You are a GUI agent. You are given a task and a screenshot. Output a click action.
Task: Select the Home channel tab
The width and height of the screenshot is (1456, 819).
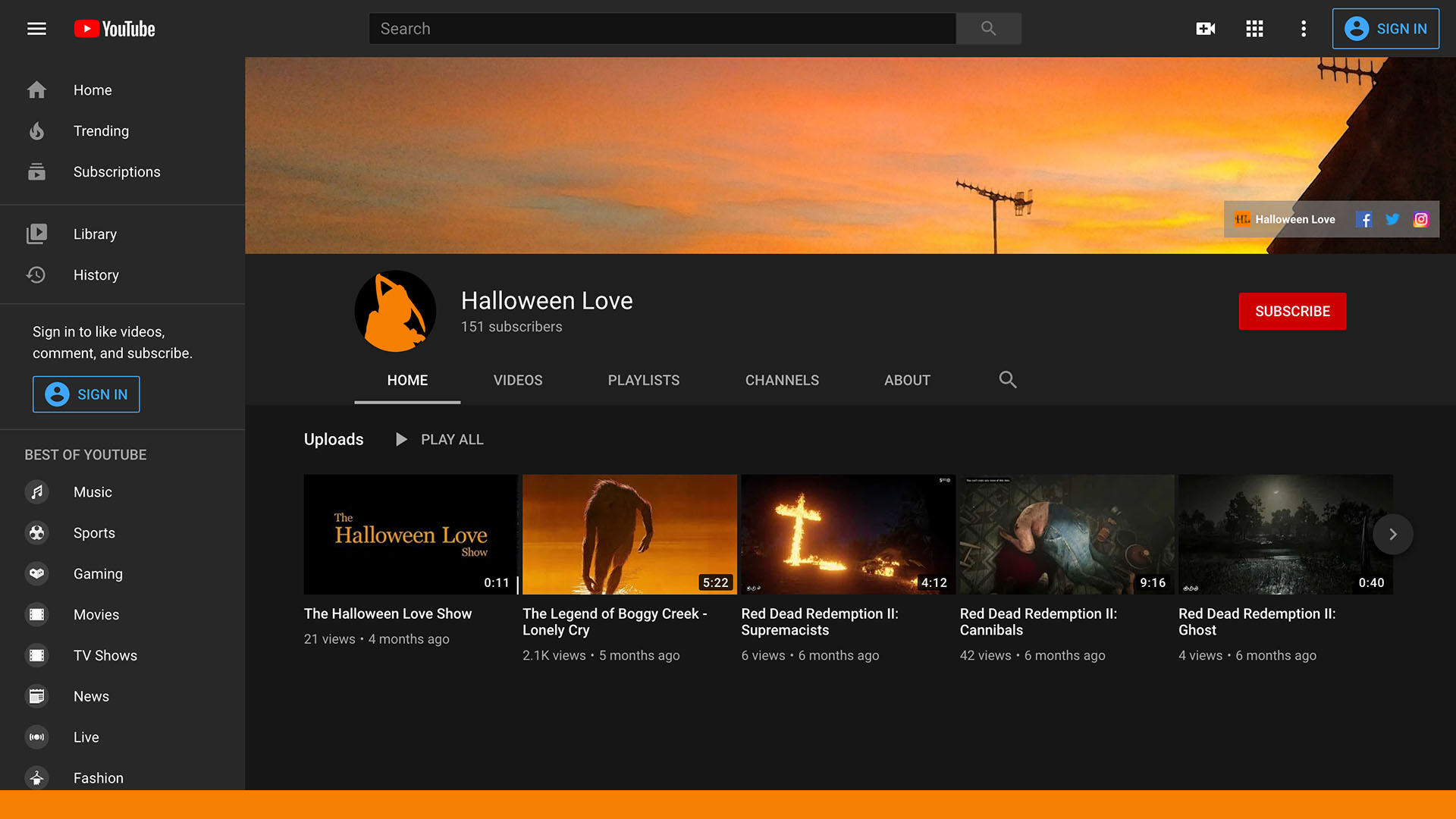(x=407, y=381)
